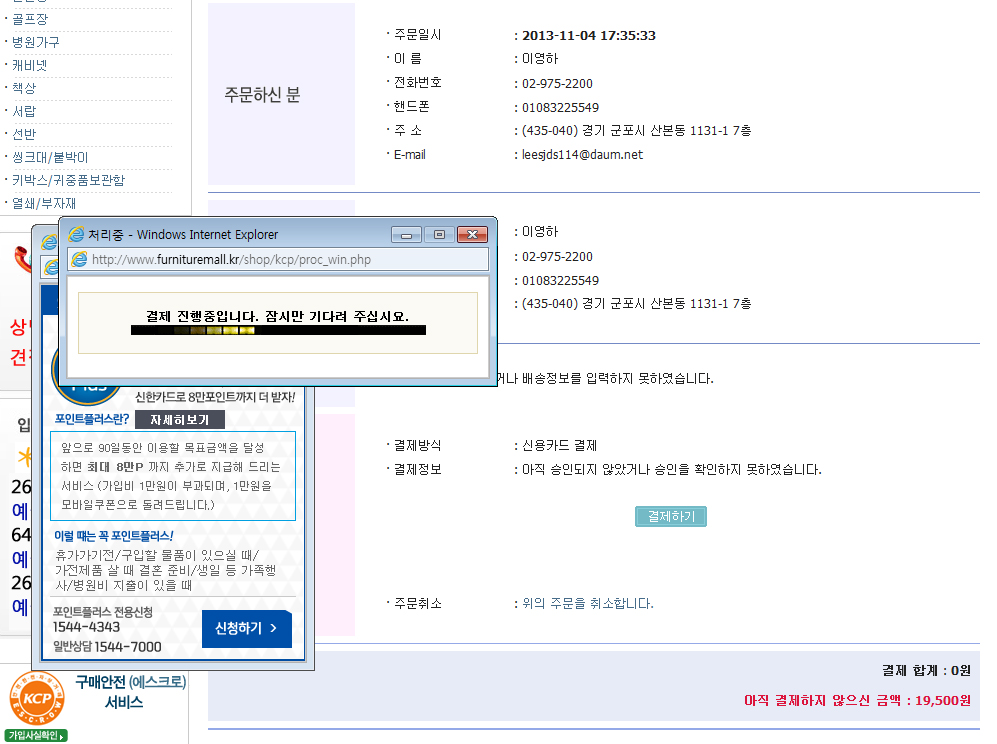Click the IE icon in 처리중 title bar
This screenshot has width=997, height=744.
[76, 234]
